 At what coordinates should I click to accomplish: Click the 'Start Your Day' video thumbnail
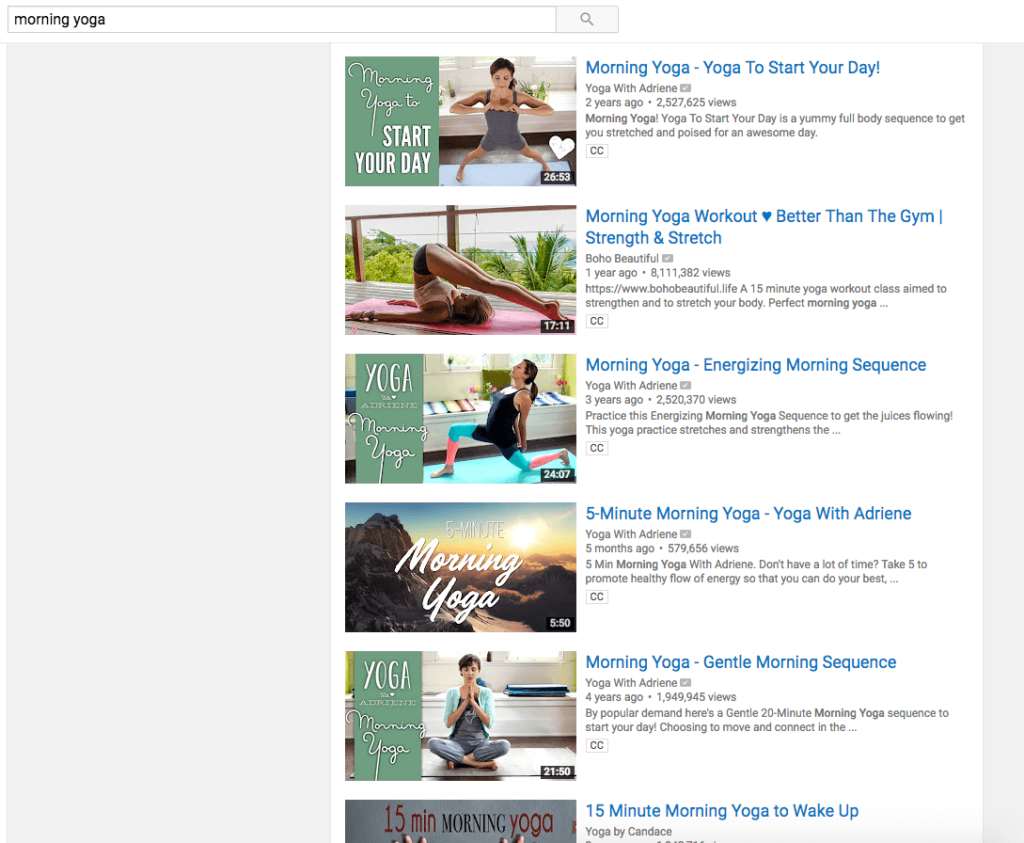point(460,121)
